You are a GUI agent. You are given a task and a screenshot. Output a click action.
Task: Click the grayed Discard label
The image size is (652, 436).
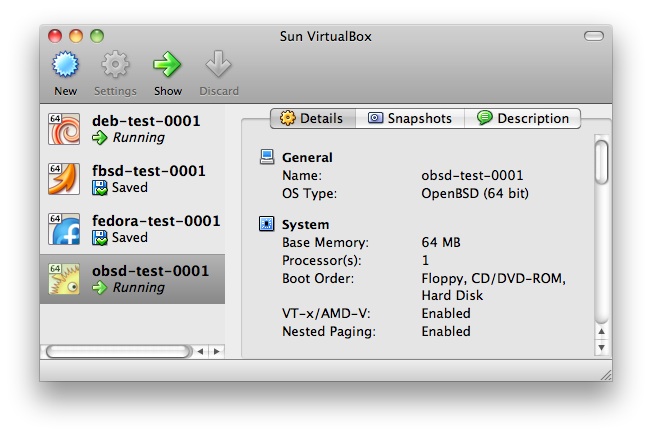pyautogui.click(x=219, y=91)
